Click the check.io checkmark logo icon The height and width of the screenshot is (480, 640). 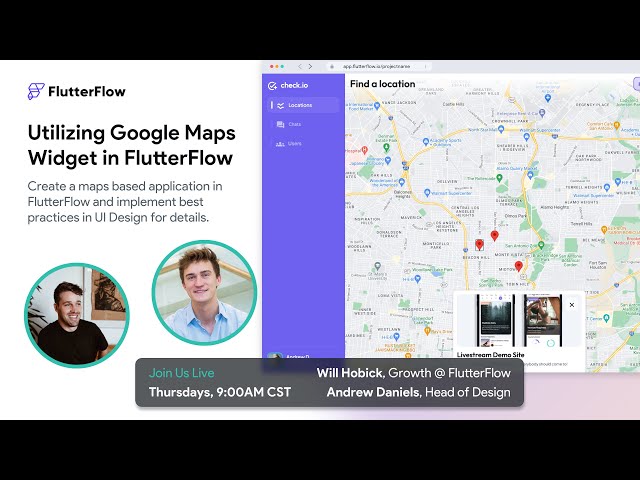click(272, 86)
